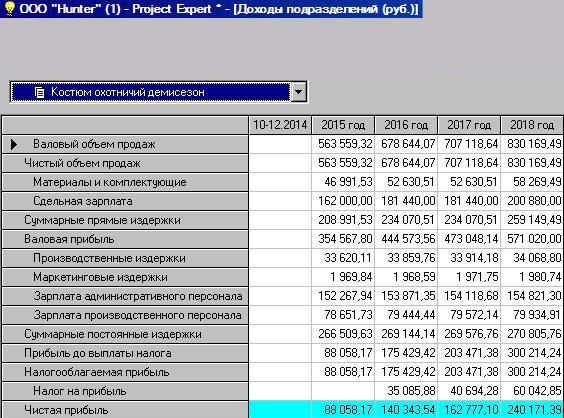Select the Зарплата производственного персонала row

125,315
